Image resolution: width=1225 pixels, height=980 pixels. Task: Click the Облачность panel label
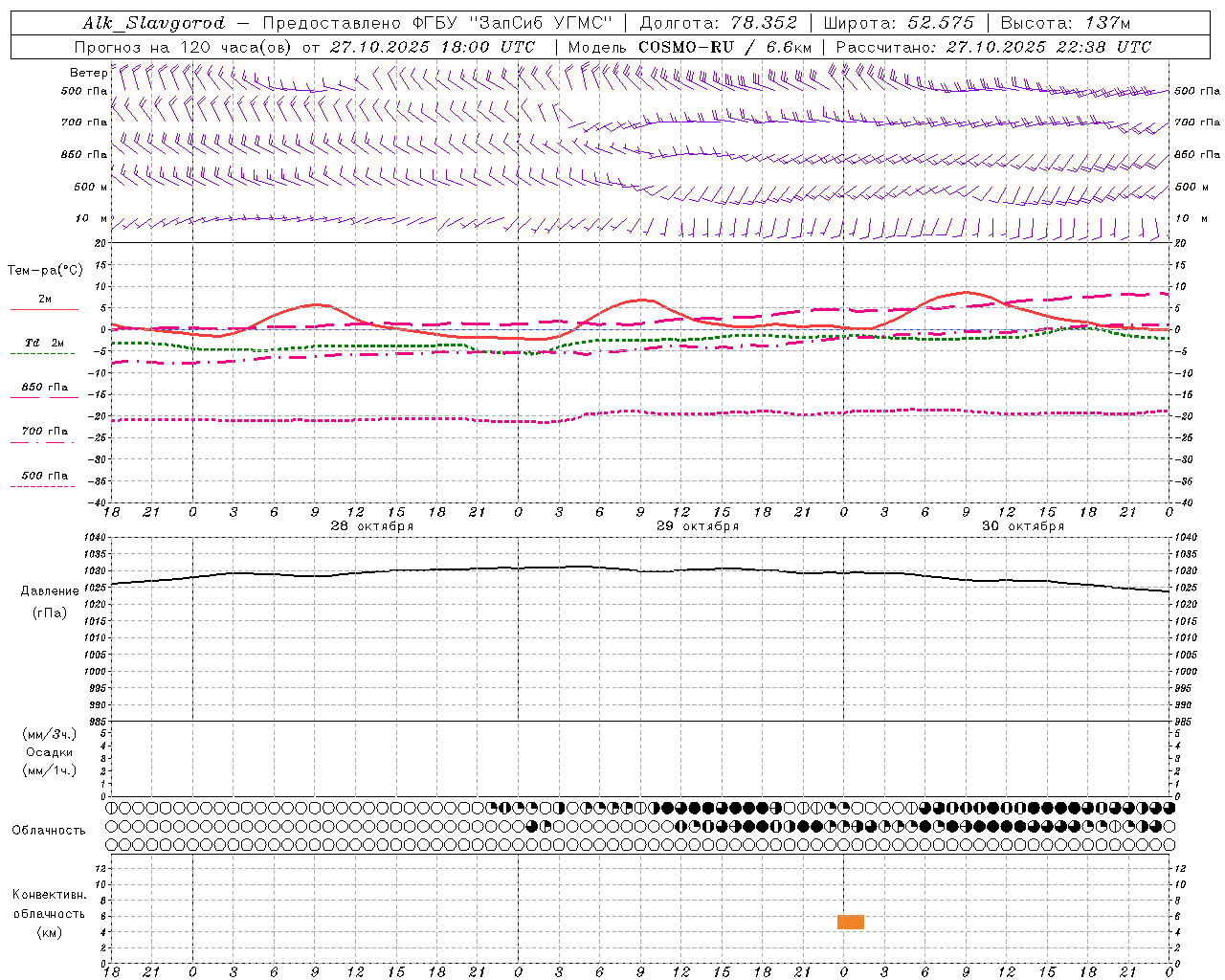pos(49,831)
